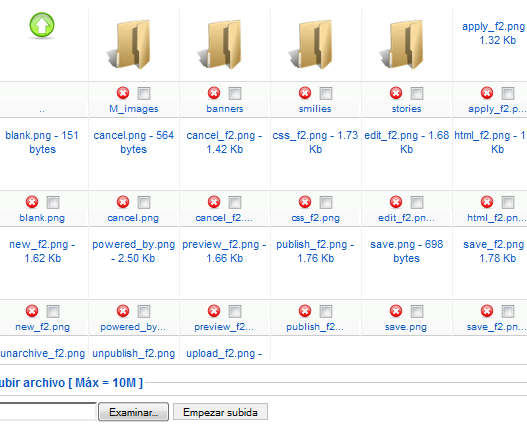Delete blank.png with its red X icon
The height and width of the screenshot is (427, 527).
click(32, 202)
